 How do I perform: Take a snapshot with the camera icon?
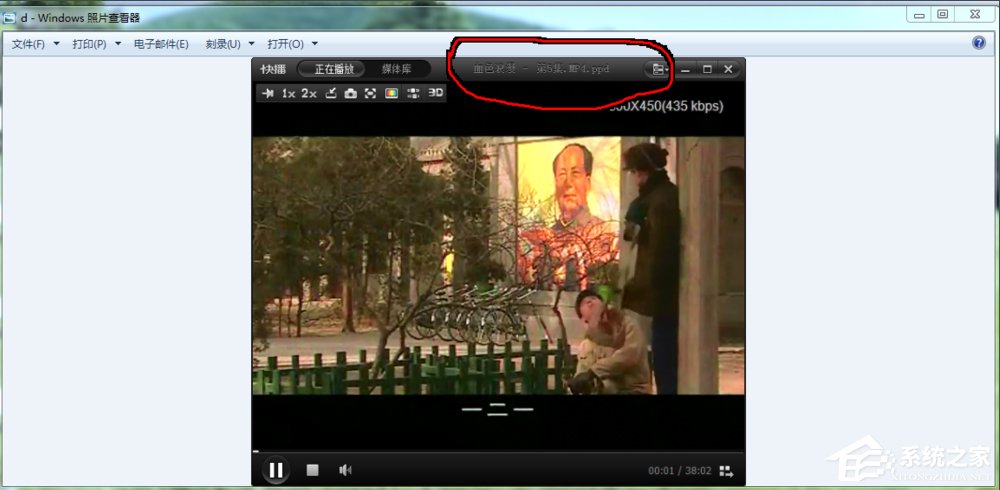coord(350,93)
